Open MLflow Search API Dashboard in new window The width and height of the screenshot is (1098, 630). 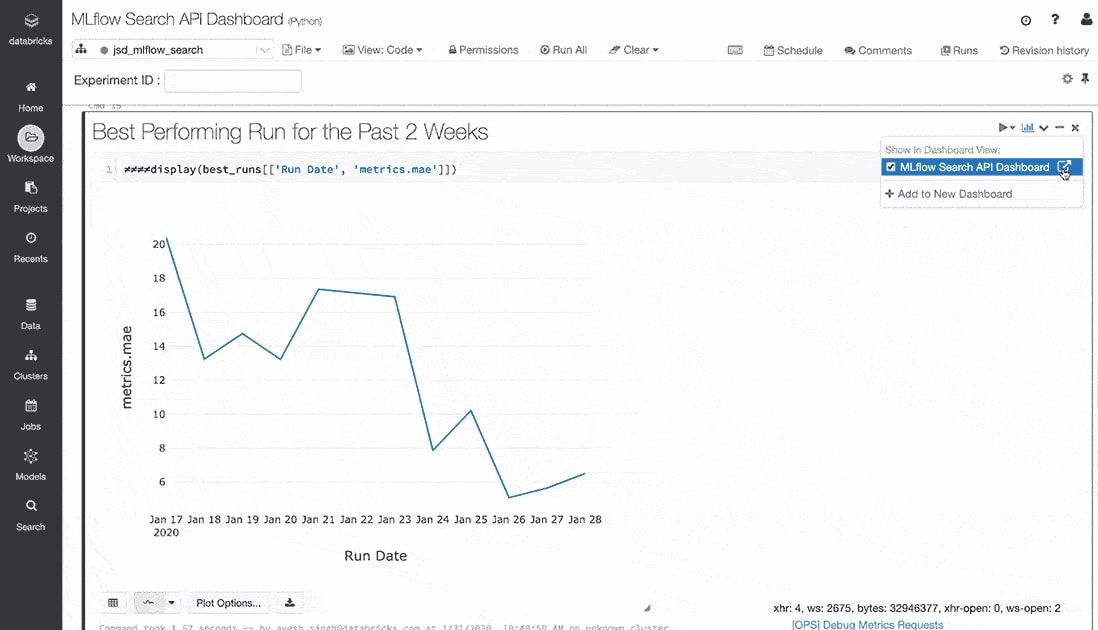1064,167
